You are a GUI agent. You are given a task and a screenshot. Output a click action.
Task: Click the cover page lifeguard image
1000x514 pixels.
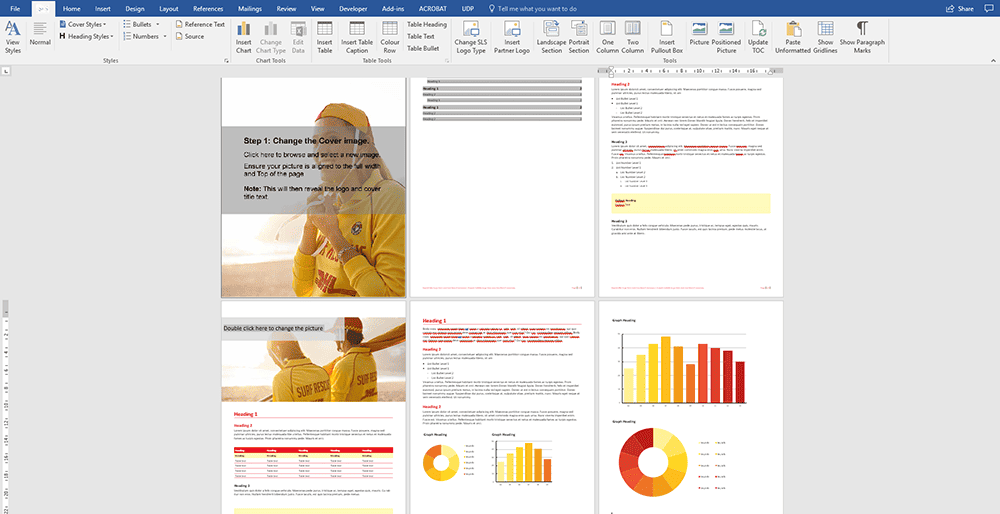313,187
